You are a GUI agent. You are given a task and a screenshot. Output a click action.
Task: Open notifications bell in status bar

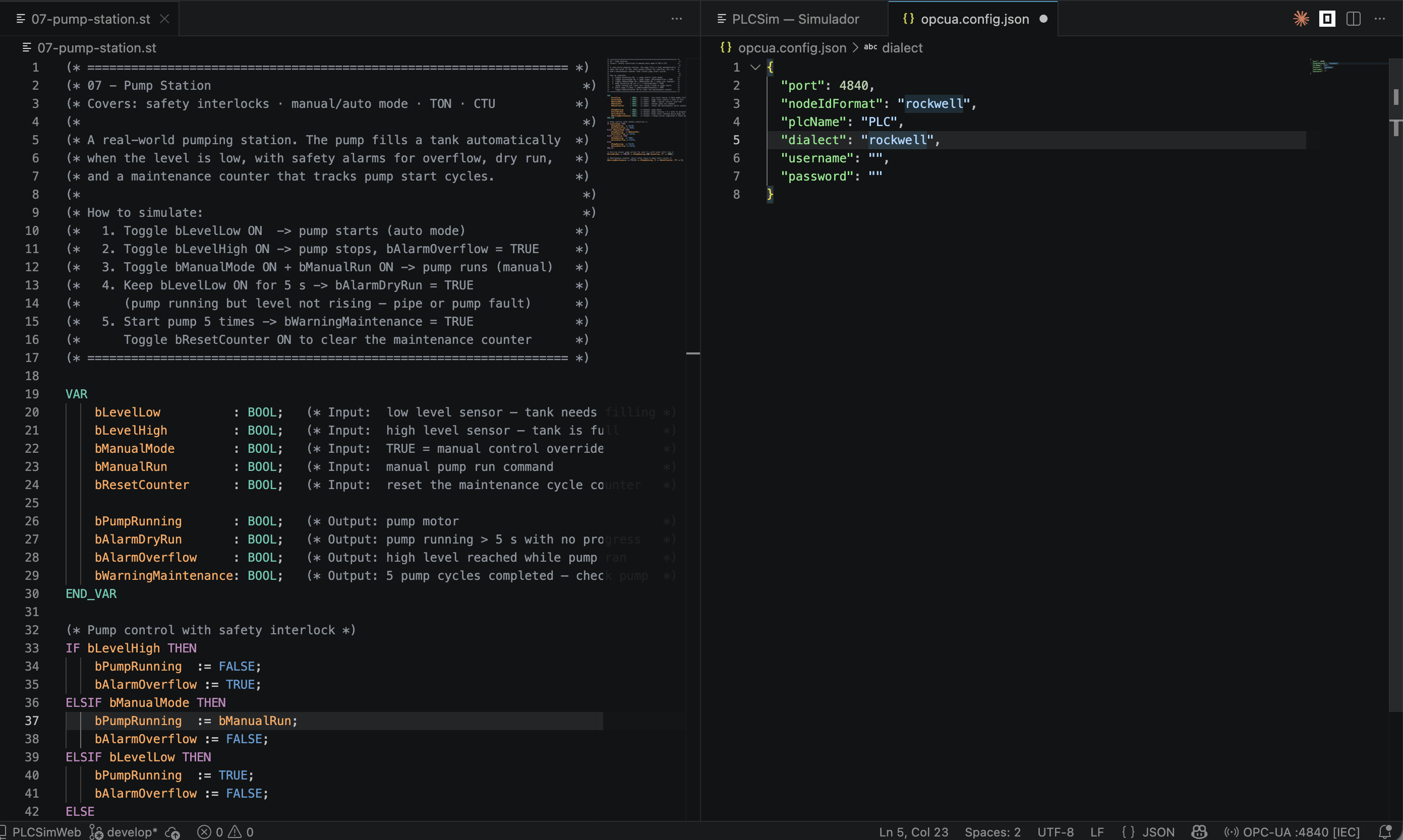coord(1384,831)
